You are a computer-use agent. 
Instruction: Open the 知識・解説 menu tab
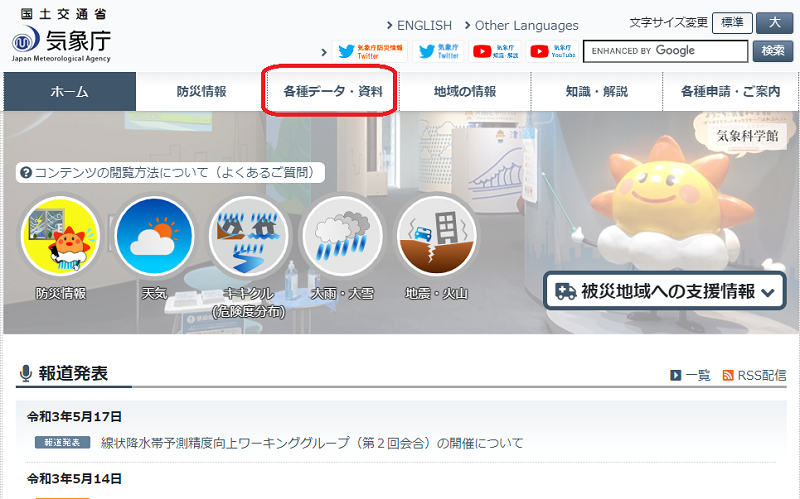596,91
